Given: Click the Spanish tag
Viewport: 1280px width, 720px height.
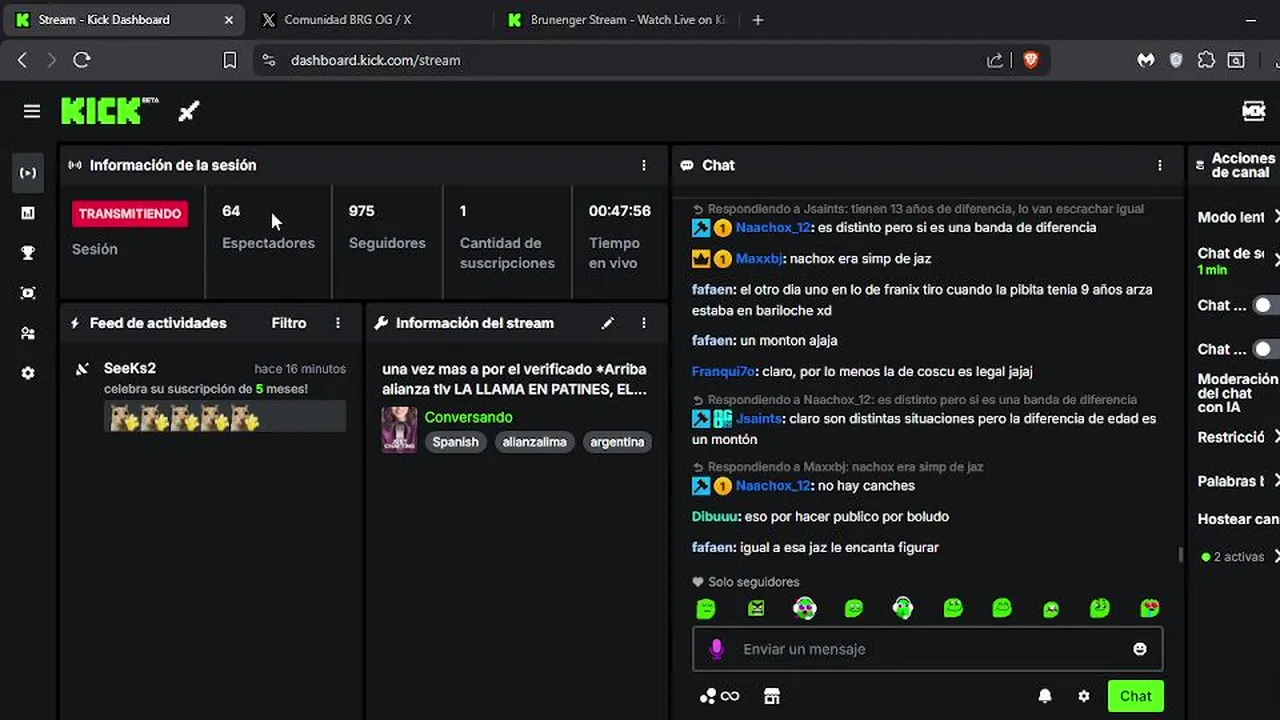Looking at the screenshot, I should click(456, 442).
